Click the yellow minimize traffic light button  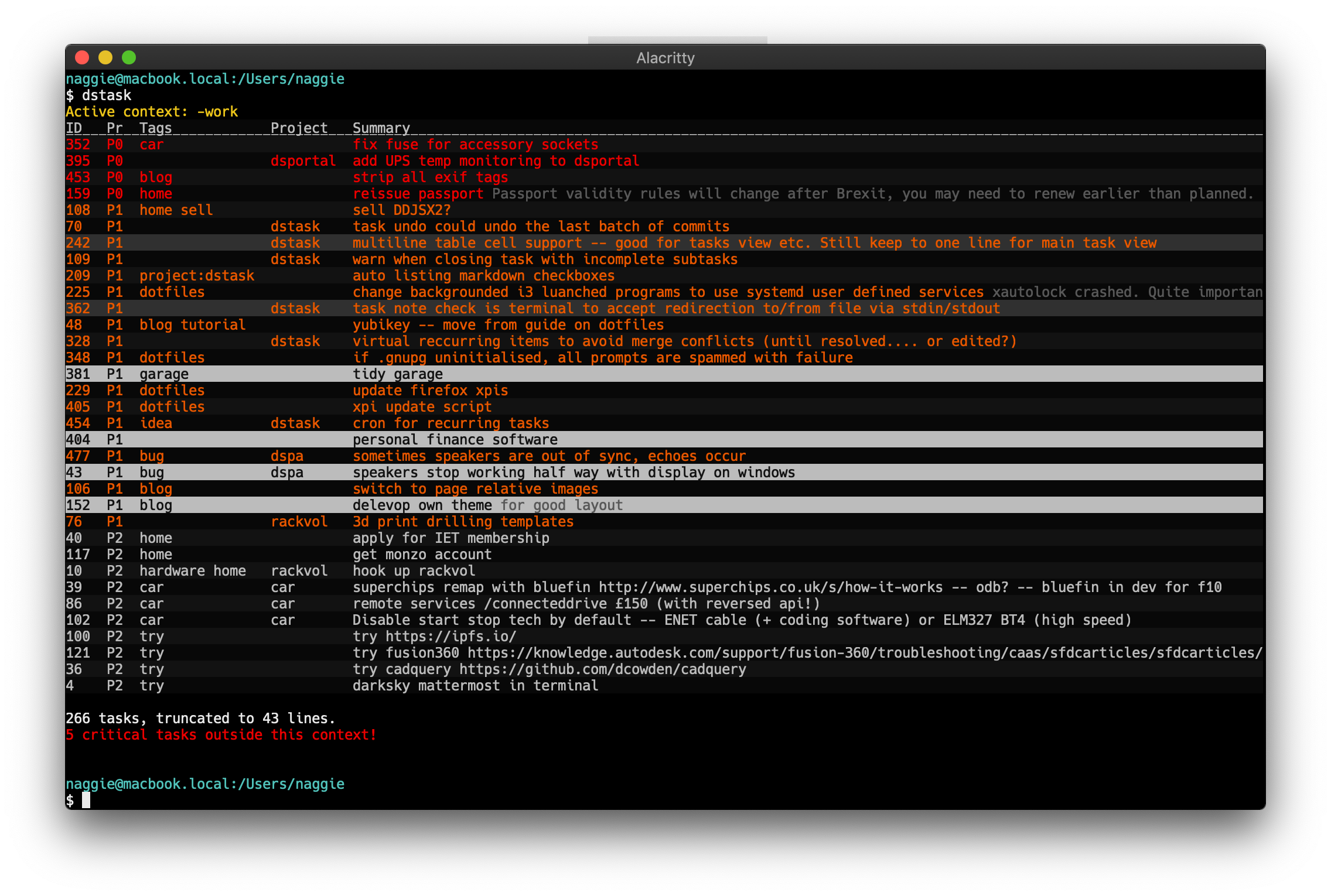pos(106,57)
